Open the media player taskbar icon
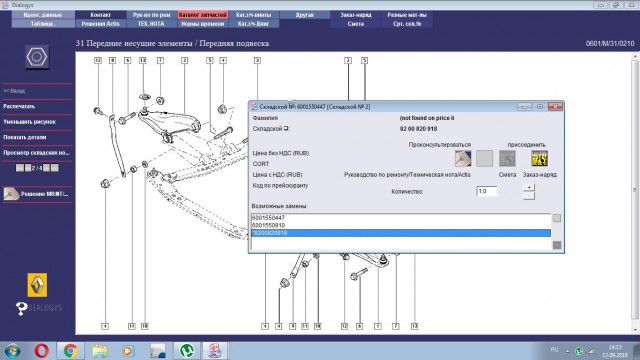The image size is (640, 360). tap(128, 351)
